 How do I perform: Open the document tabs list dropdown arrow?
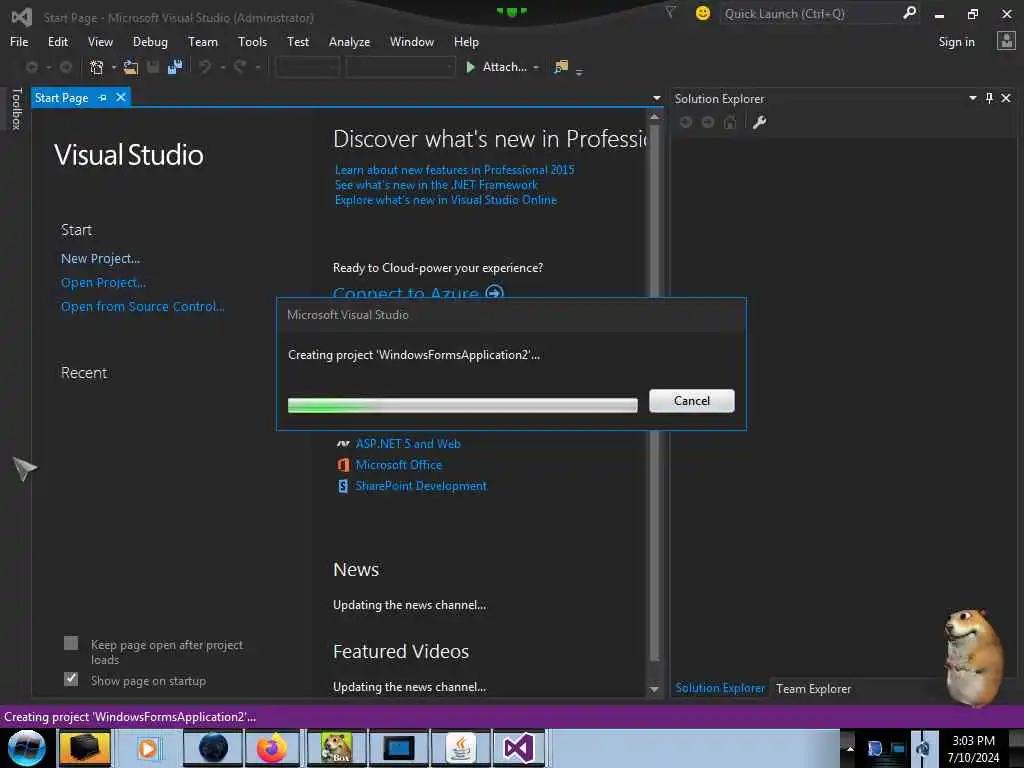[x=656, y=98]
